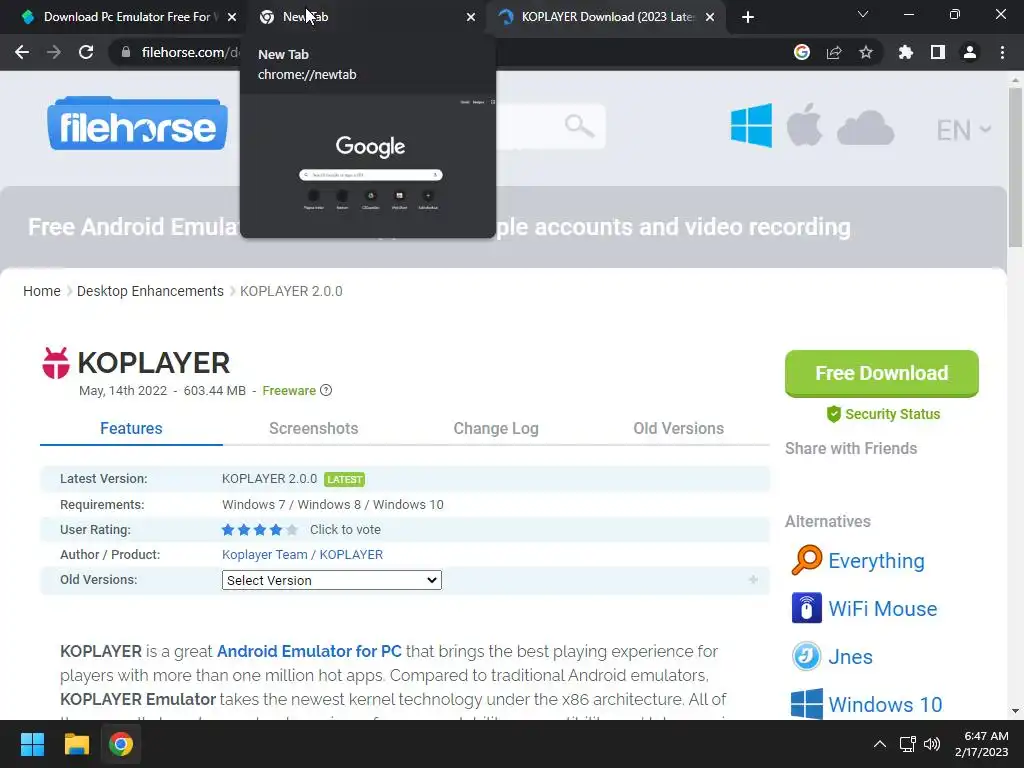Click the Everything alternative icon
This screenshot has height=768, width=1024.
pos(807,560)
